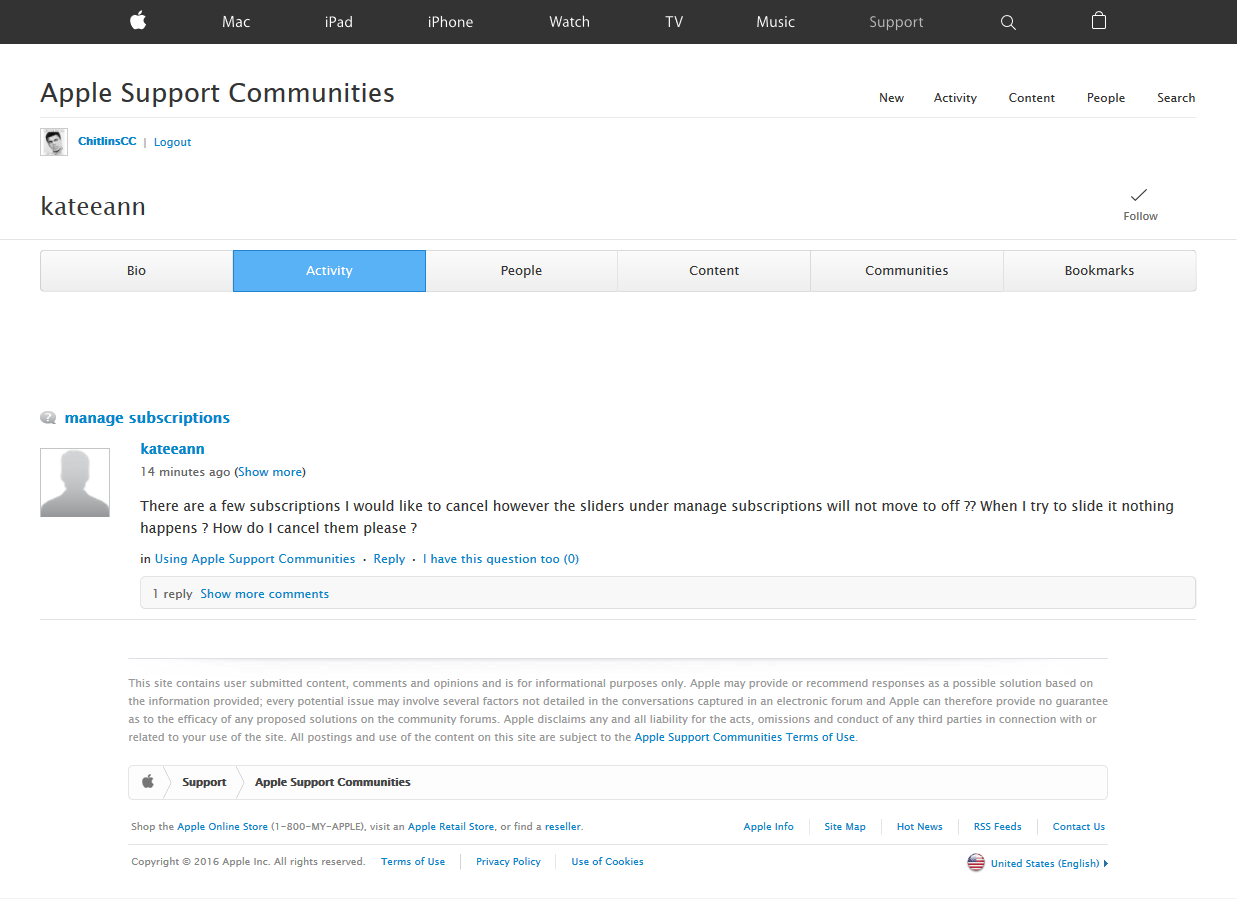Click kateeann's gray avatar placeholder

click(75, 483)
